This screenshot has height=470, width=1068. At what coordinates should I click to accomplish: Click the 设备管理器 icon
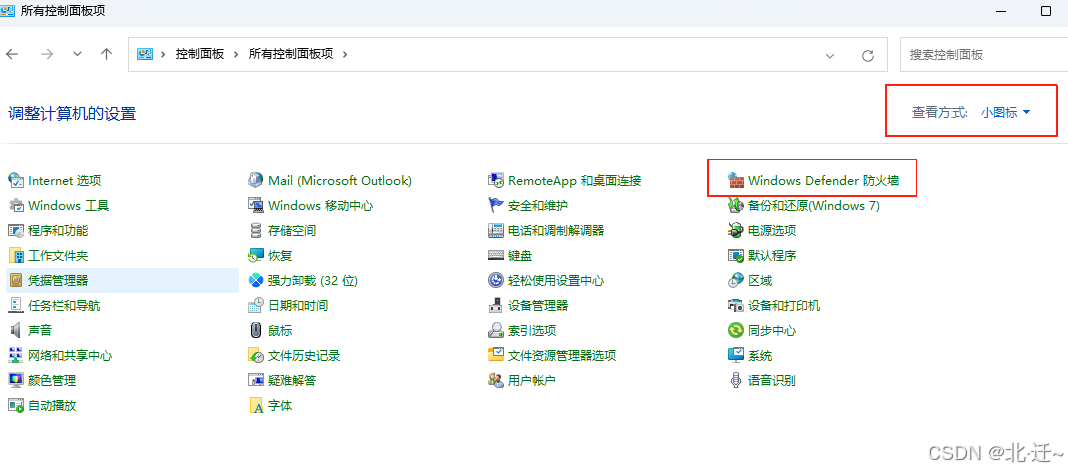coord(496,305)
